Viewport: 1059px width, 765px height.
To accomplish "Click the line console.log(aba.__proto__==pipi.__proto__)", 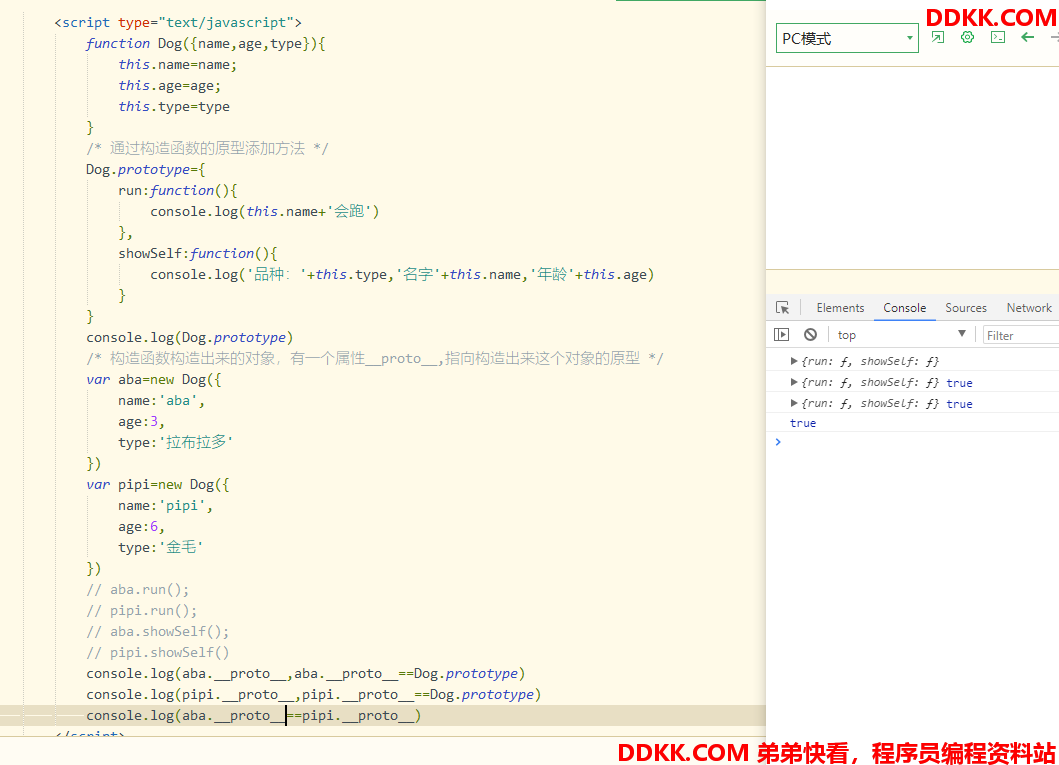I will 254,715.
